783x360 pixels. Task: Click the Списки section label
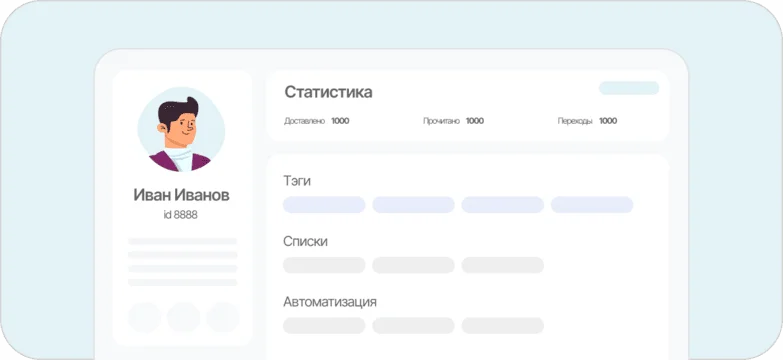tap(305, 242)
